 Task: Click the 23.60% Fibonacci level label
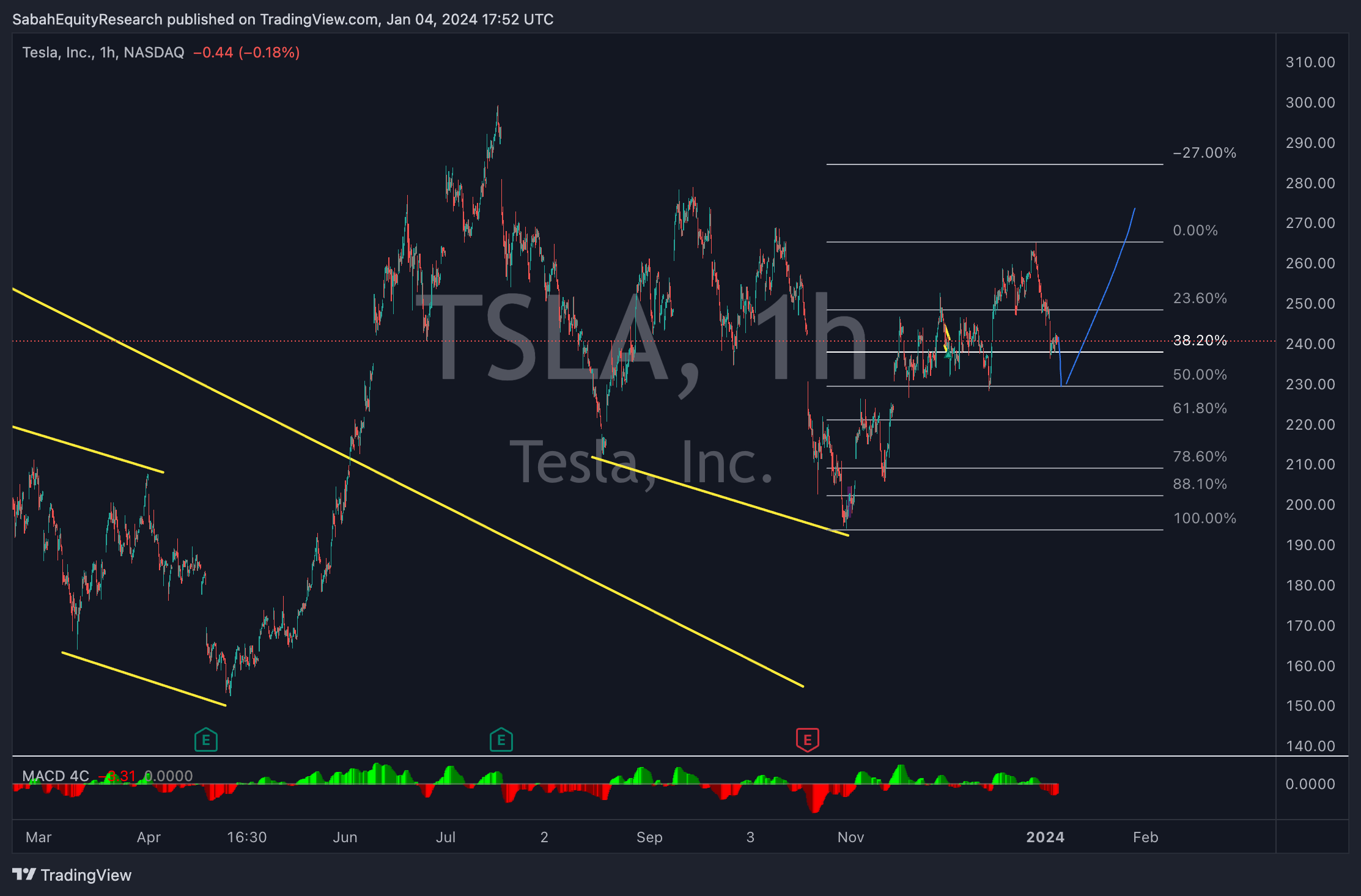1200,298
